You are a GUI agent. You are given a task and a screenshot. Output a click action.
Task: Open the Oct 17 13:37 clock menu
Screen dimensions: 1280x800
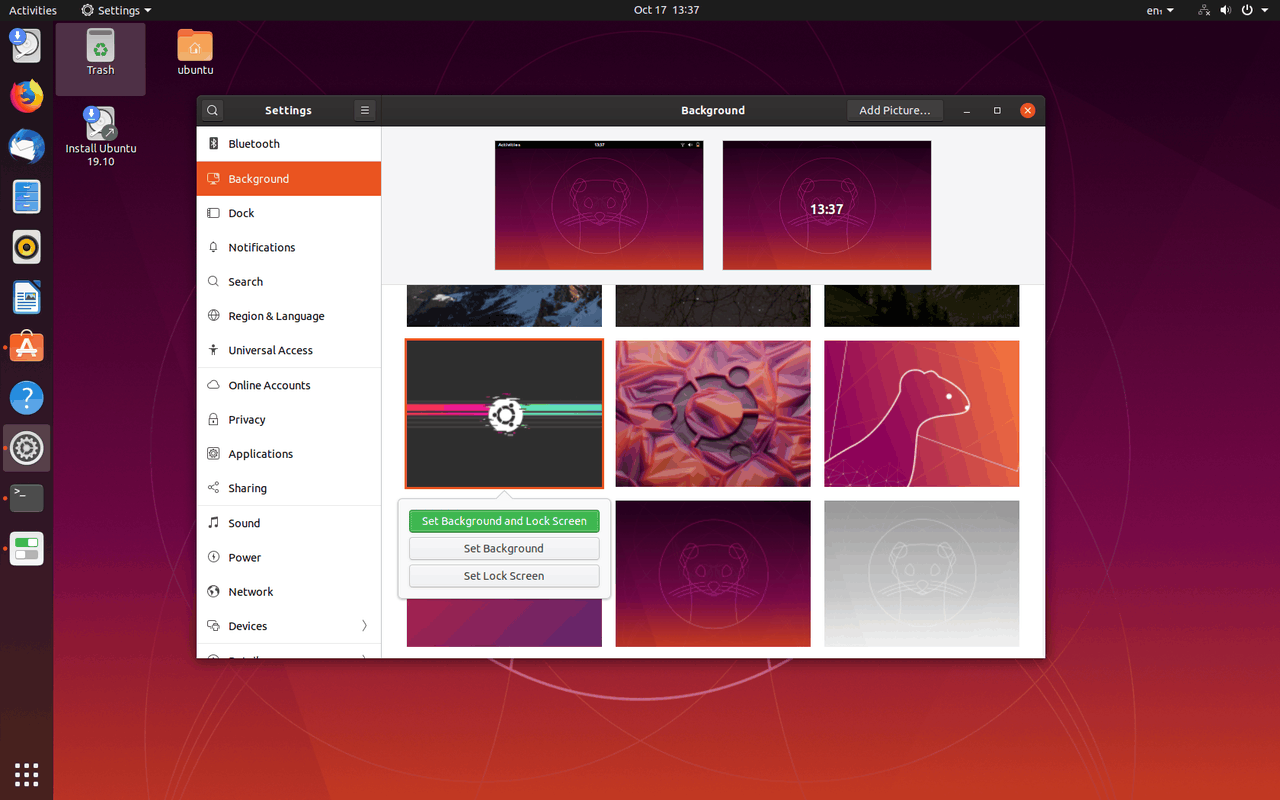(x=666, y=10)
